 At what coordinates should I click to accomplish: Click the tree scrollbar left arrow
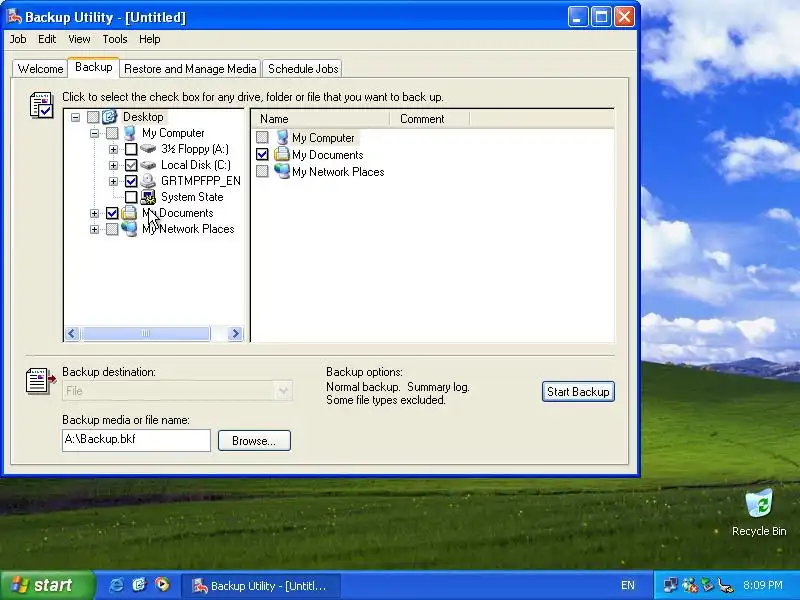[x=72, y=334]
